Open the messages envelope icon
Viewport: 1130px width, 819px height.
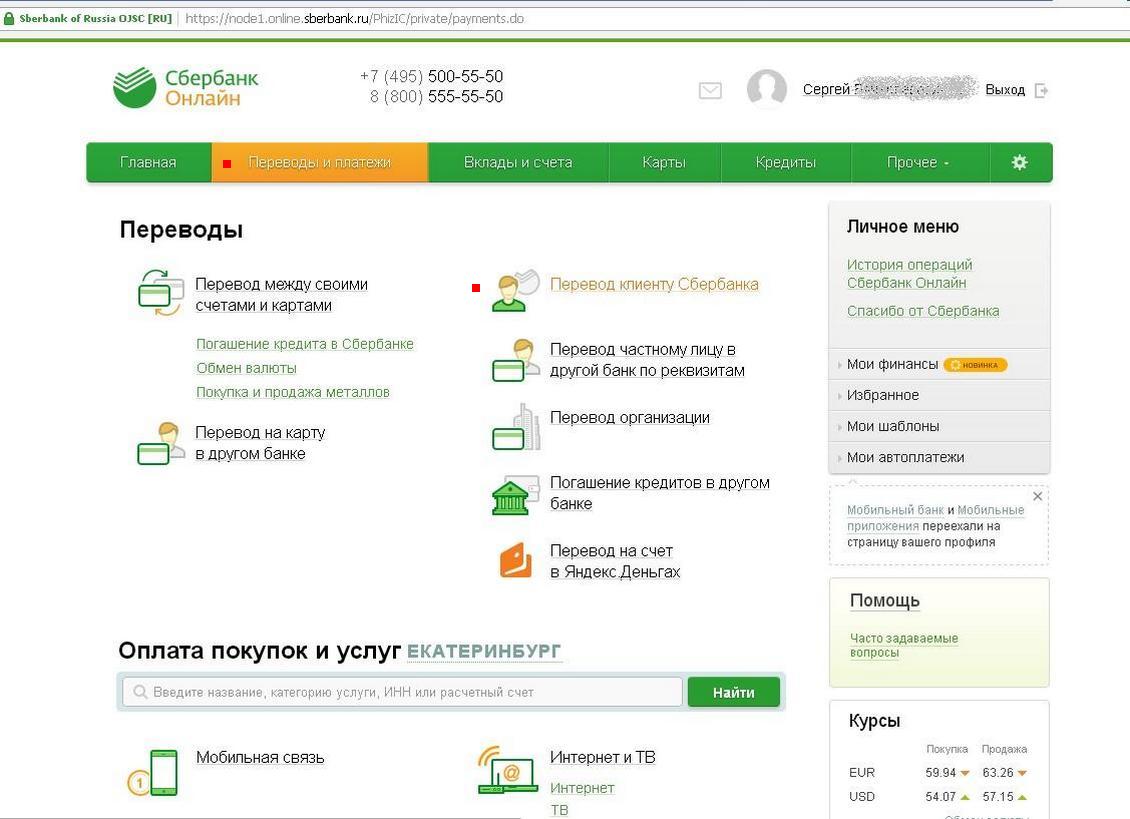pyautogui.click(x=710, y=90)
